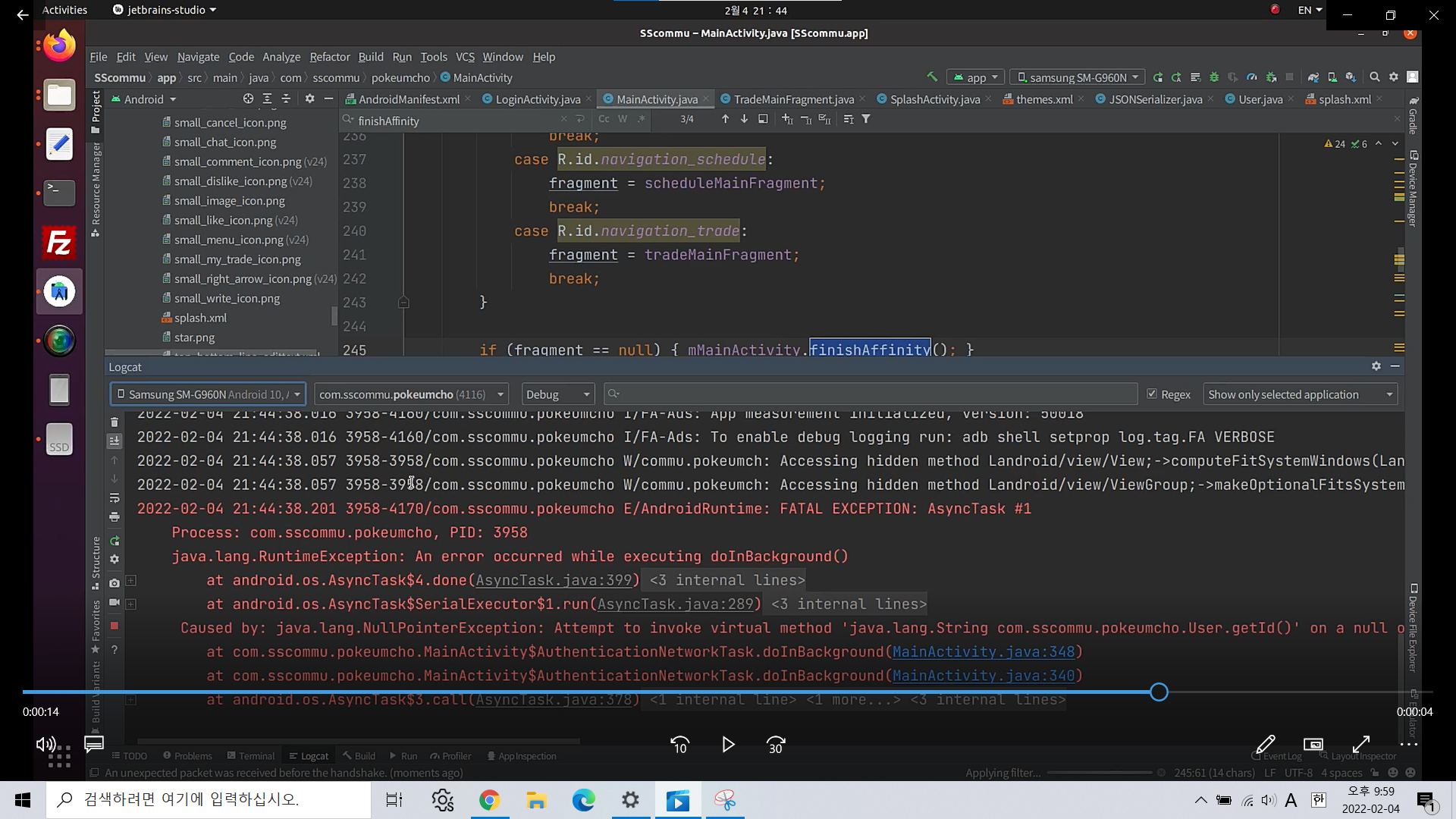Open the Debug log level dropdown
This screenshot has height=819, width=1456.
pos(557,394)
